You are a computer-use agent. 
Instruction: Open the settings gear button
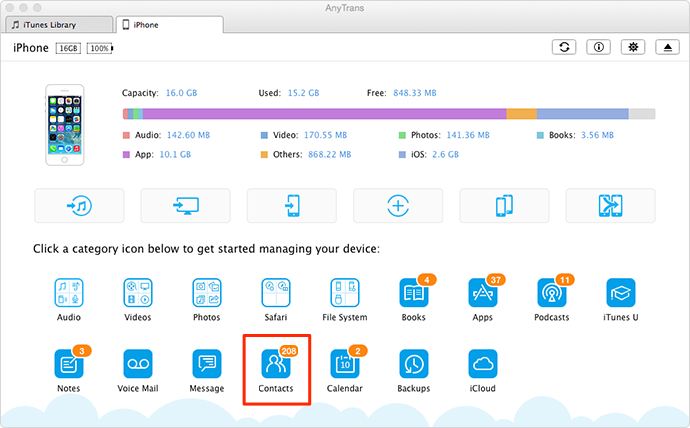coord(633,47)
